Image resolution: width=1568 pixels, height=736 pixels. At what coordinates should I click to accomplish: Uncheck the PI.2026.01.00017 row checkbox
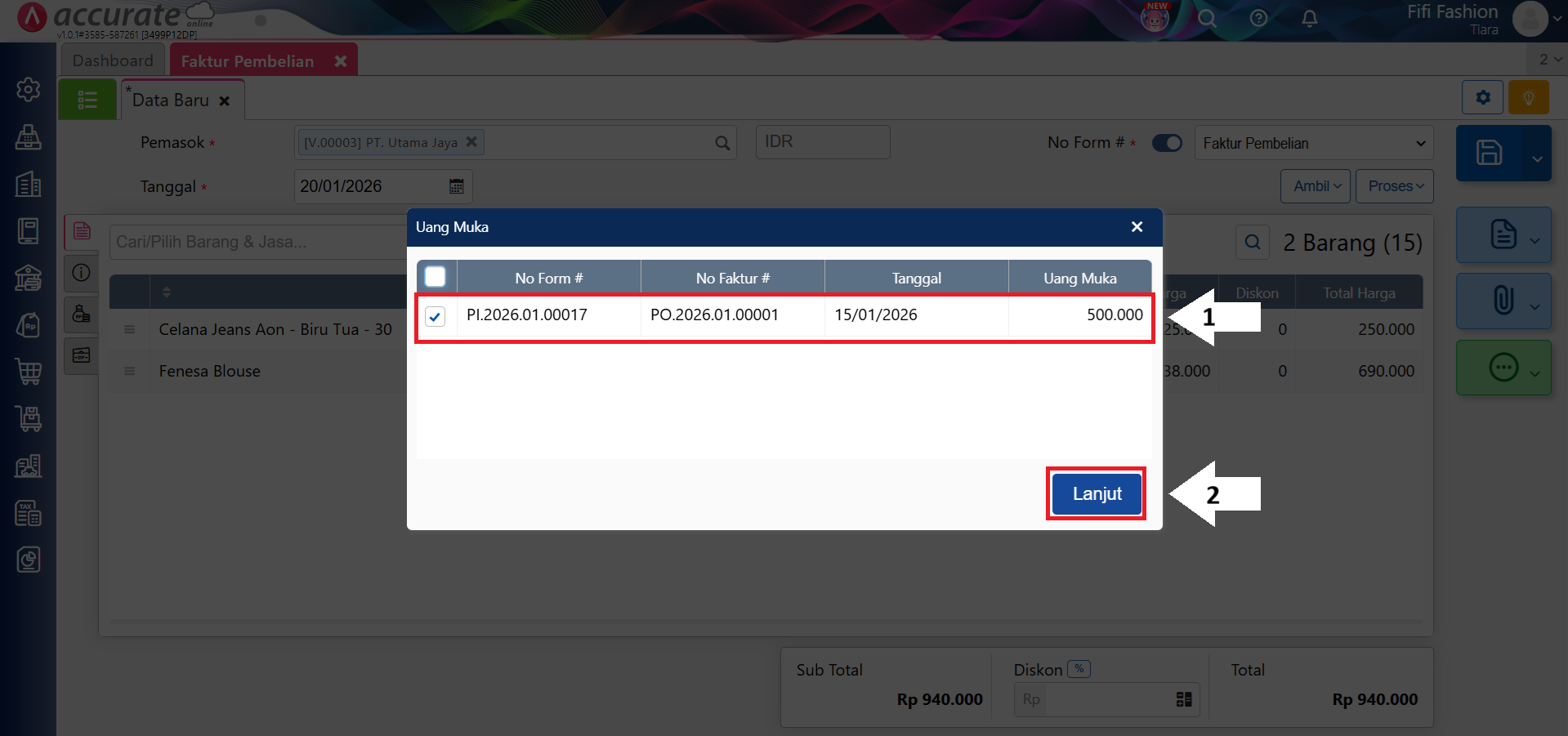pos(436,316)
